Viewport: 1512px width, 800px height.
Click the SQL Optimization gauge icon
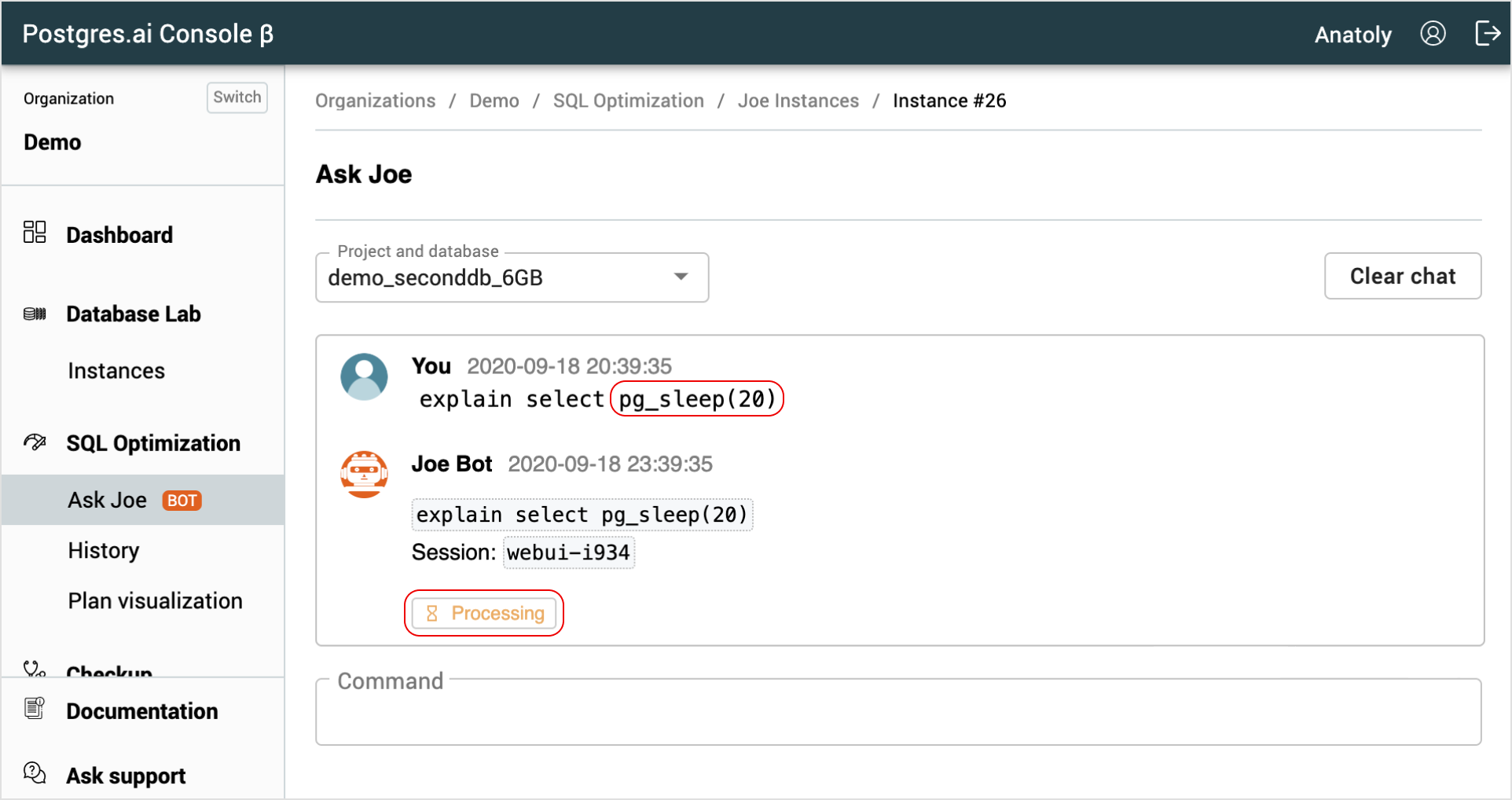(x=35, y=442)
